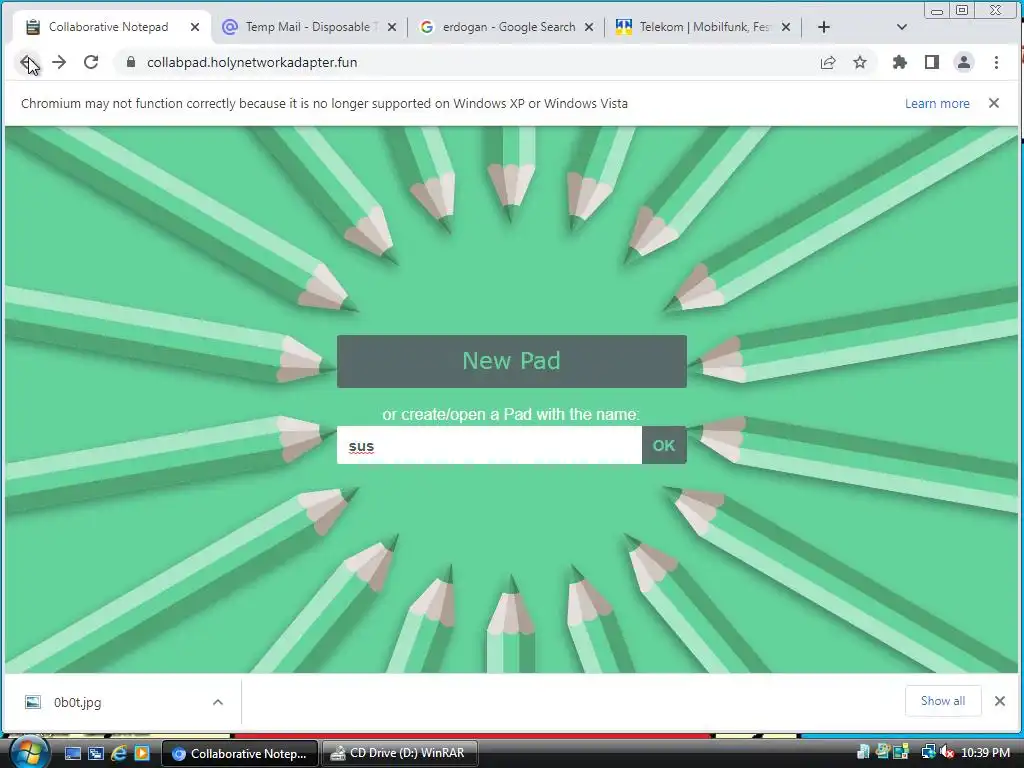Switch to the erdogan Google Search tab
This screenshot has height=768, width=1024.
(506, 27)
